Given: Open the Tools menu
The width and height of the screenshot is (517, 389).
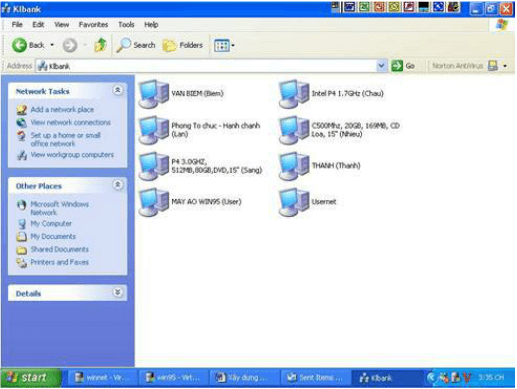Looking at the screenshot, I should pos(126,24).
